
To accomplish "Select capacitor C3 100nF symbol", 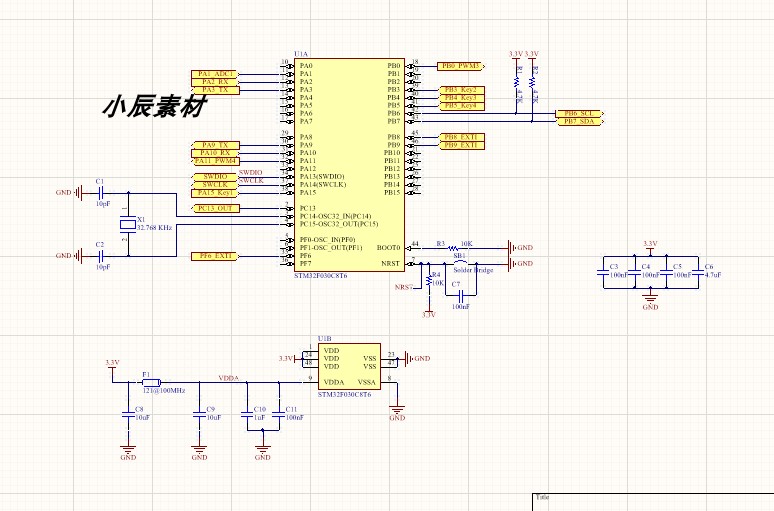I will click(603, 272).
